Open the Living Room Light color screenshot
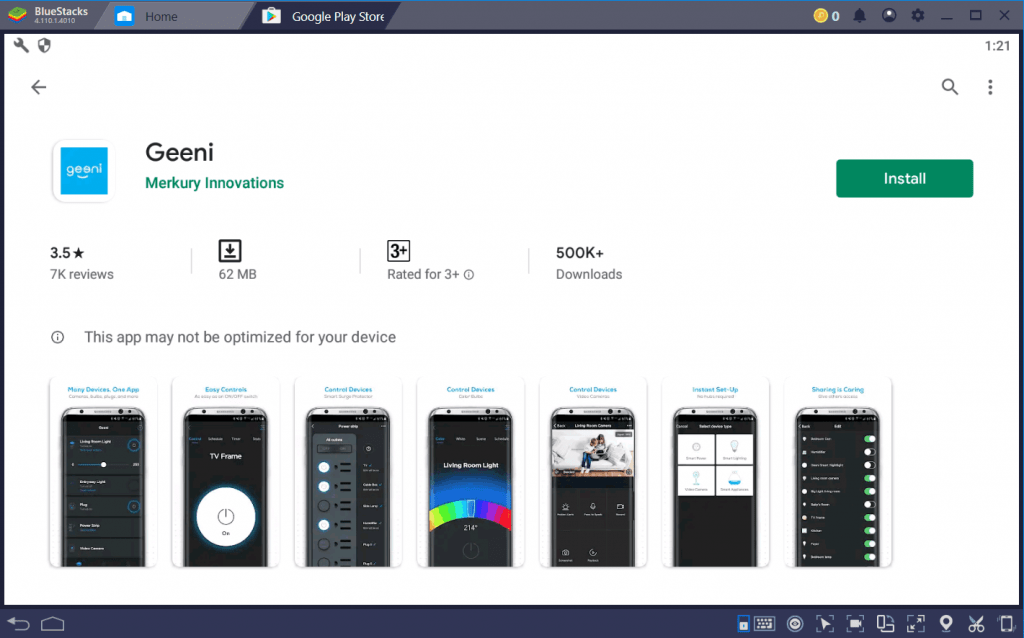This screenshot has width=1024, height=638. (470, 471)
